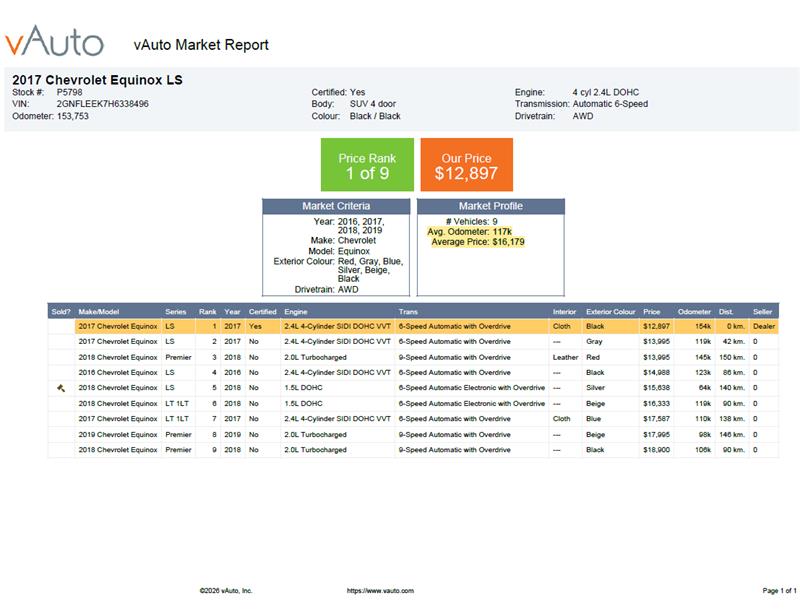Click the Dealer cell in the seller column
The width and height of the screenshot is (800, 614).
764,326
